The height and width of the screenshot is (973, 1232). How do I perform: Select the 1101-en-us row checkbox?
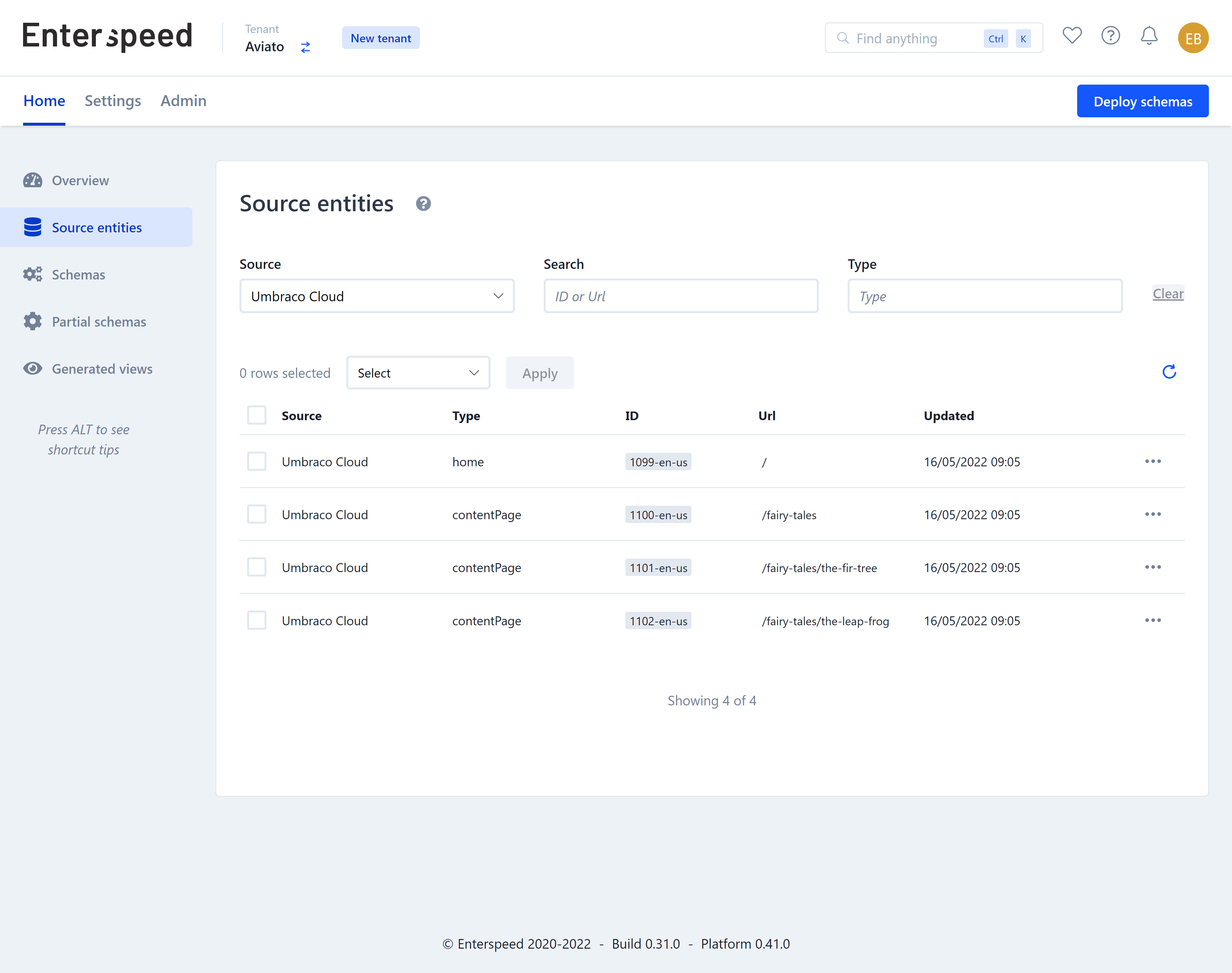pyautogui.click(x=256, y=567)
